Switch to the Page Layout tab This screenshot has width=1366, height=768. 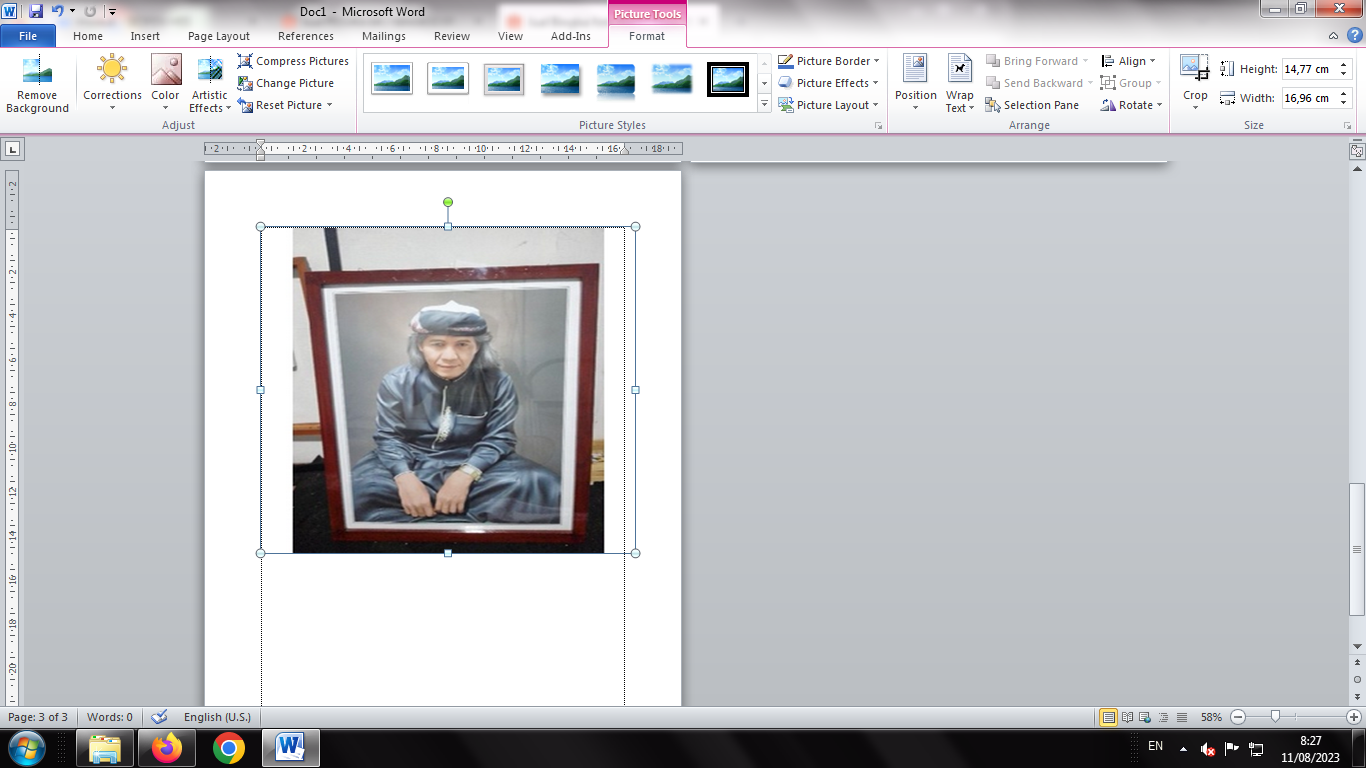219,36
